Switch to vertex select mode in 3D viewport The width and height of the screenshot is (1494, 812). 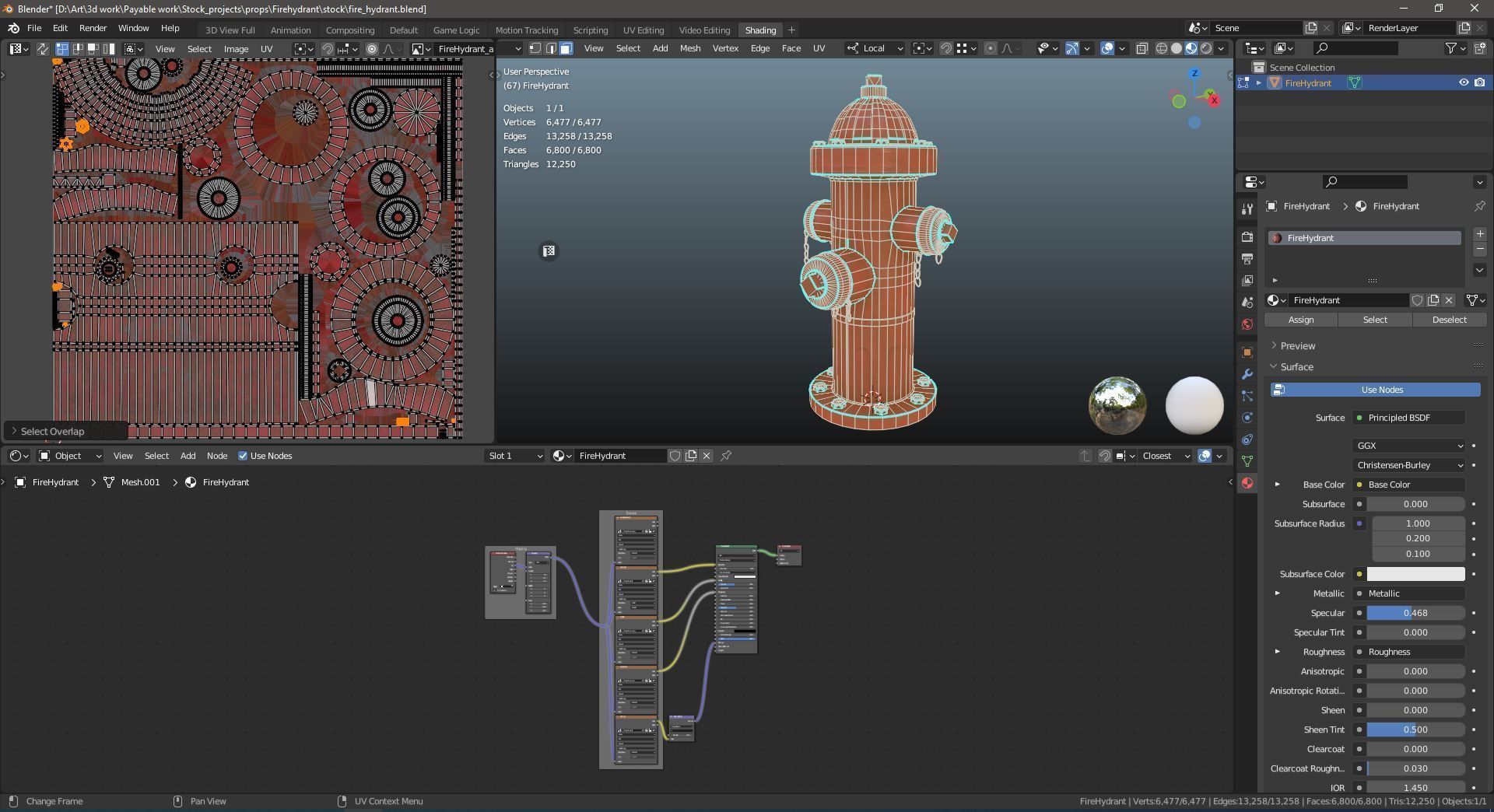(535, 48)
